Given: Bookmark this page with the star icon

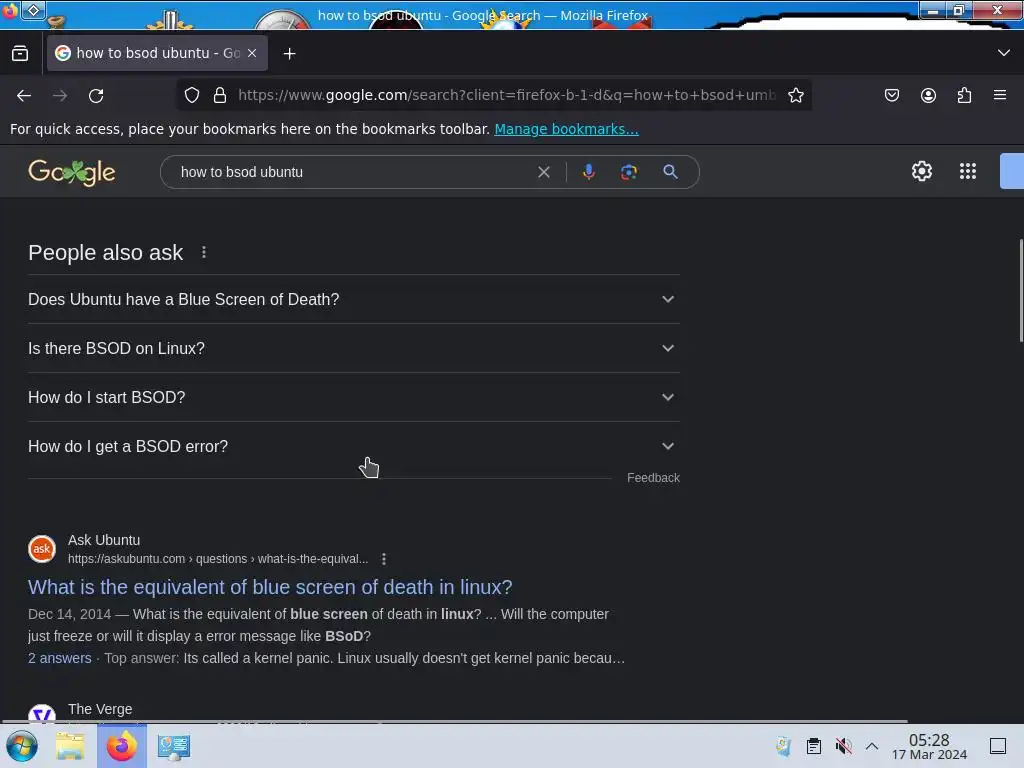Looking at the screenshot, I should click(x=795, y=95).
